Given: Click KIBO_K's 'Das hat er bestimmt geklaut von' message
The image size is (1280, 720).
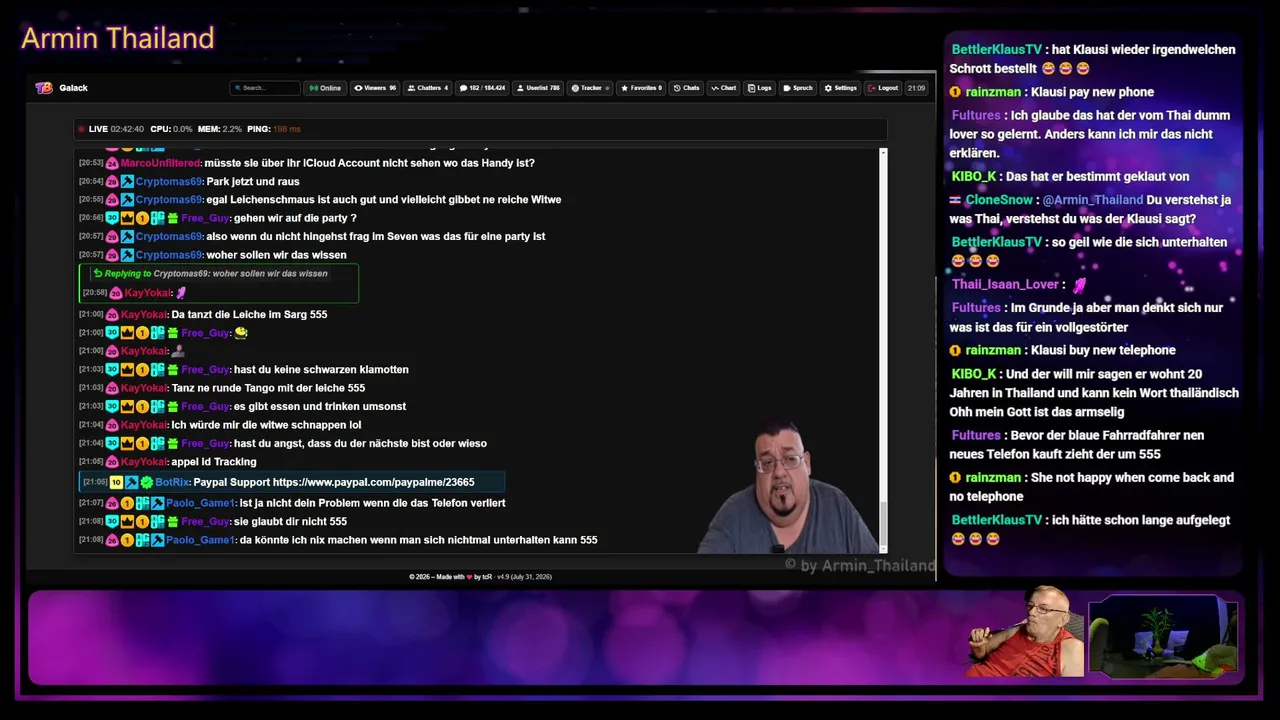Looking at the screenshot, I should coord(1071,177).
